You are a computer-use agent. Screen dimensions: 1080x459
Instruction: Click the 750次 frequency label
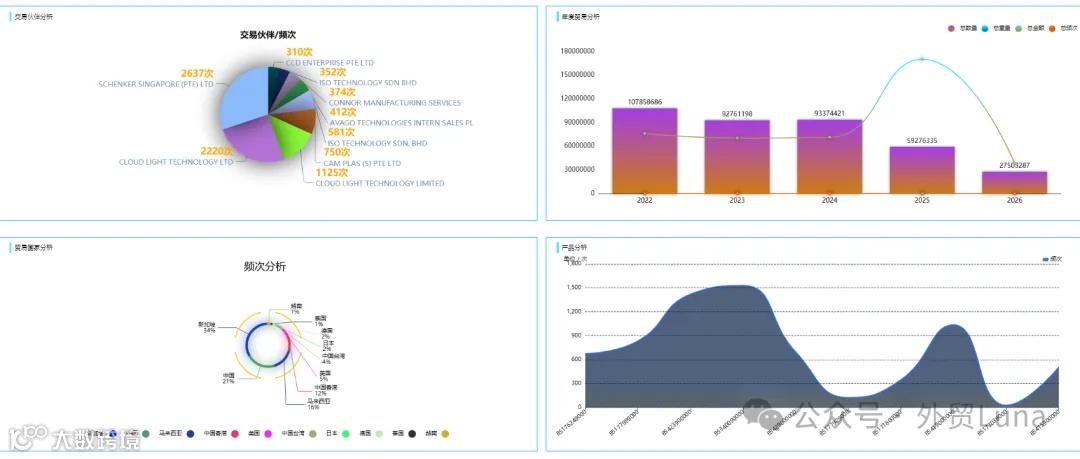pyautogui.click(x=337, y=152)
